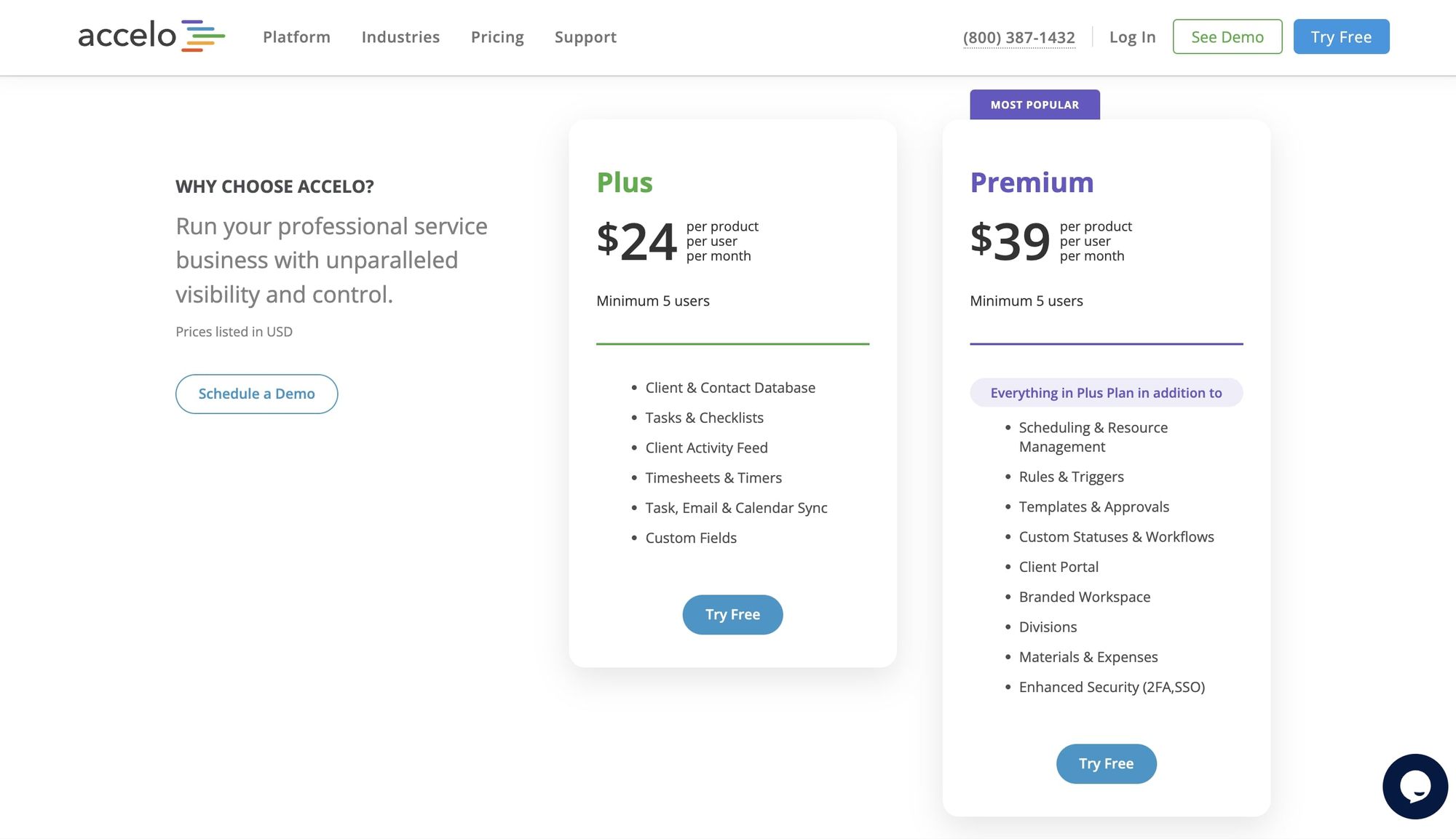Click the Pricing navigation icon
The image size is (1456, 839).
[x=497, y=37]
